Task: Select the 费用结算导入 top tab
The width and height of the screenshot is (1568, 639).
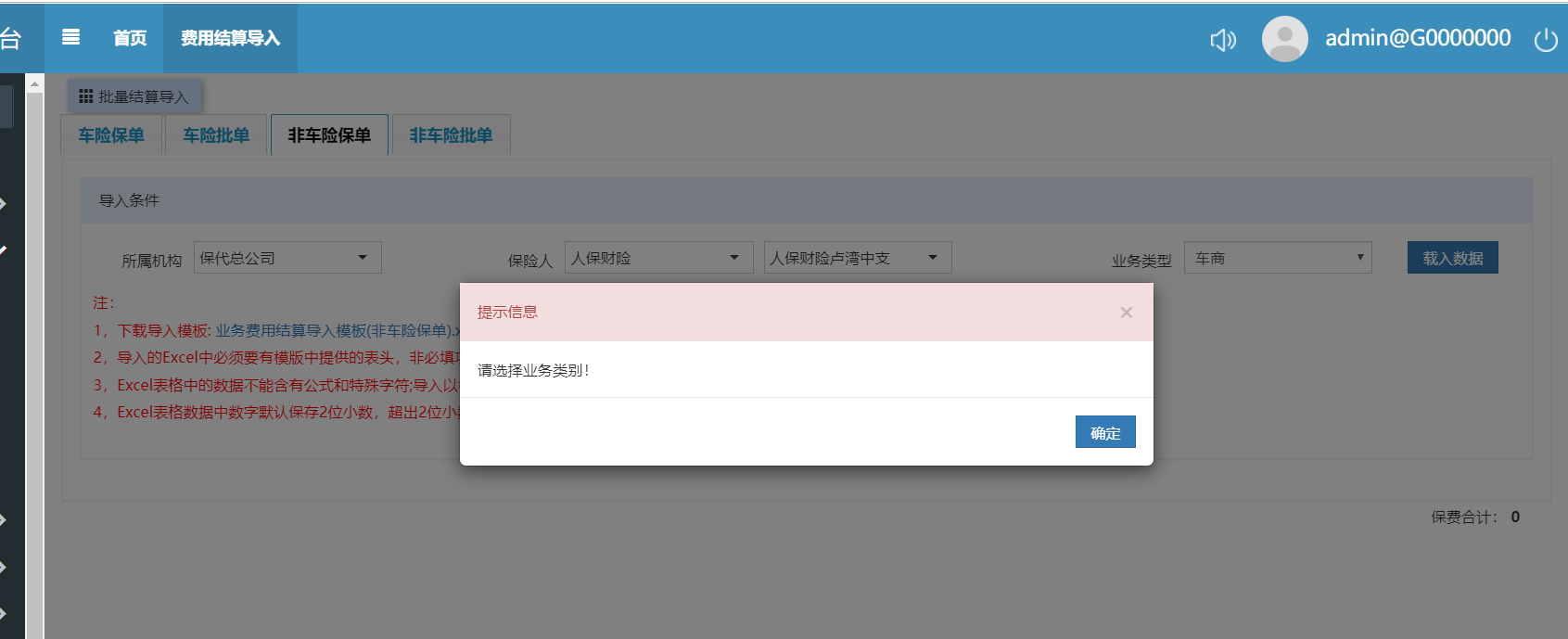Action: 230,38
